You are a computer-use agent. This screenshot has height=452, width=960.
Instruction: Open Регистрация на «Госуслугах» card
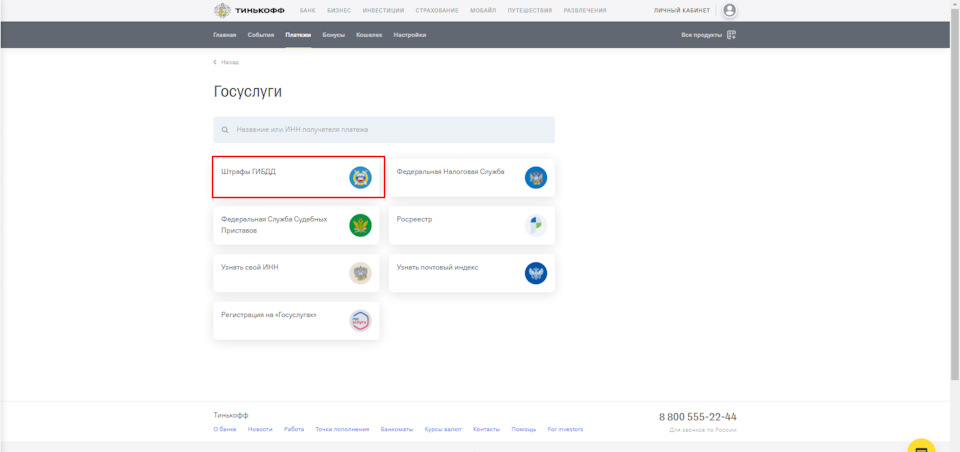coord(296,321)
